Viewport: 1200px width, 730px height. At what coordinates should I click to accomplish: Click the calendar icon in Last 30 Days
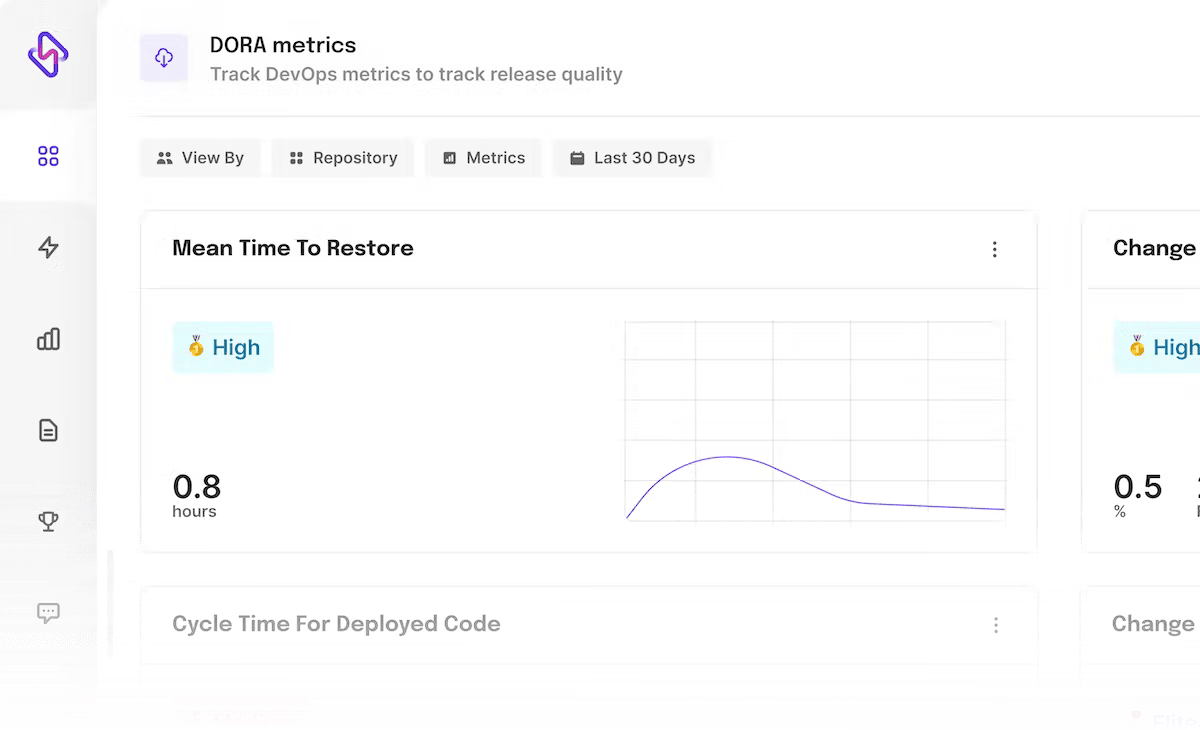tap(577, 157)
